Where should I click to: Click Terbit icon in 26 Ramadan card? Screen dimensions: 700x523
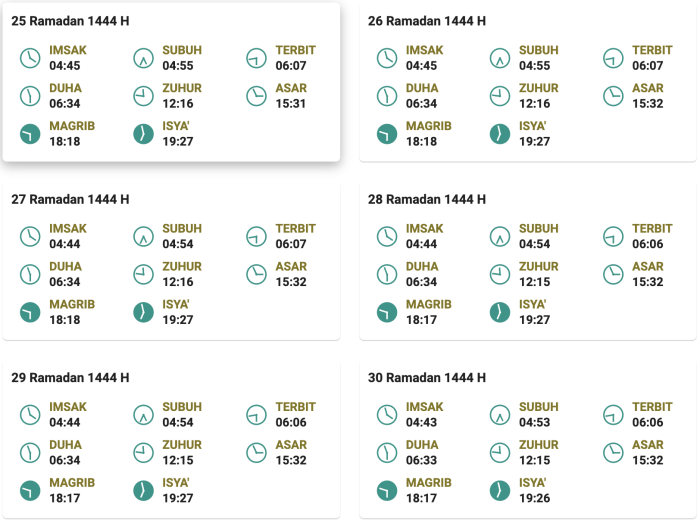(614, 58)
